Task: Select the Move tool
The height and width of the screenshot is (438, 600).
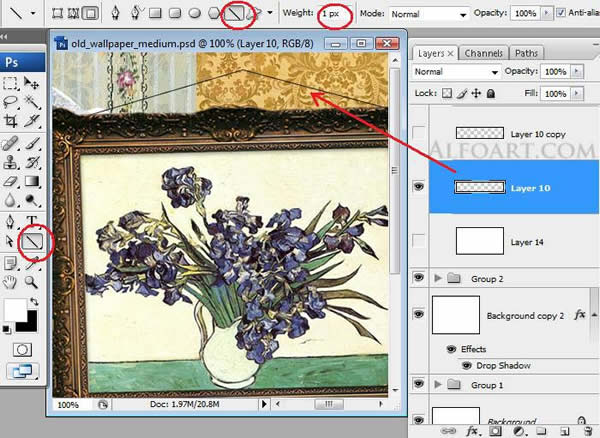Action: click(x=32, y=83)
